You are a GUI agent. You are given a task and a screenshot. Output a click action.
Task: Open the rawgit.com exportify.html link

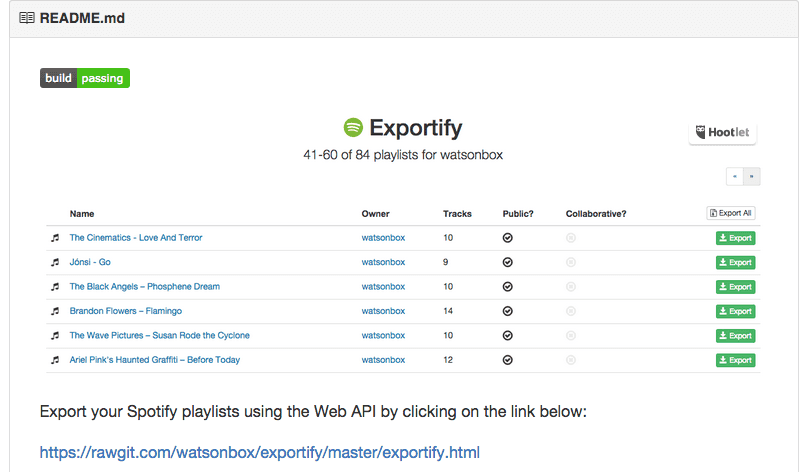(x=260, y=452)
